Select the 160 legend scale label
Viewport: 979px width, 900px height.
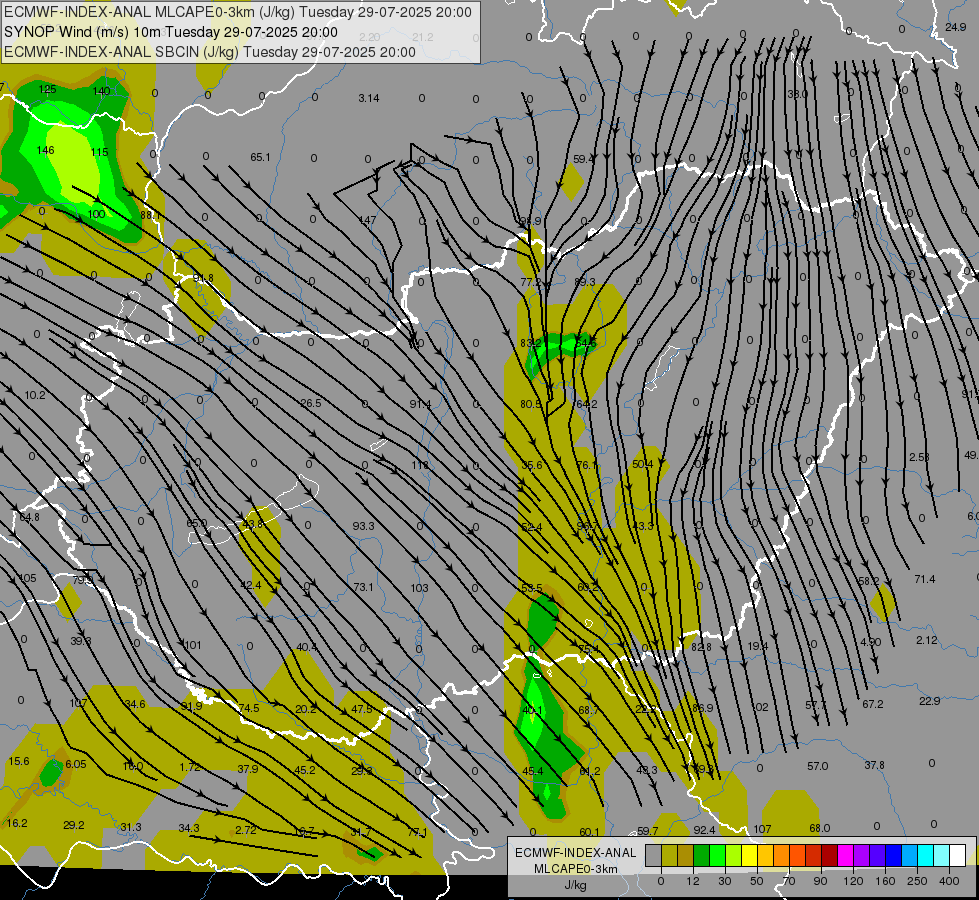click(x=885, y=881)
